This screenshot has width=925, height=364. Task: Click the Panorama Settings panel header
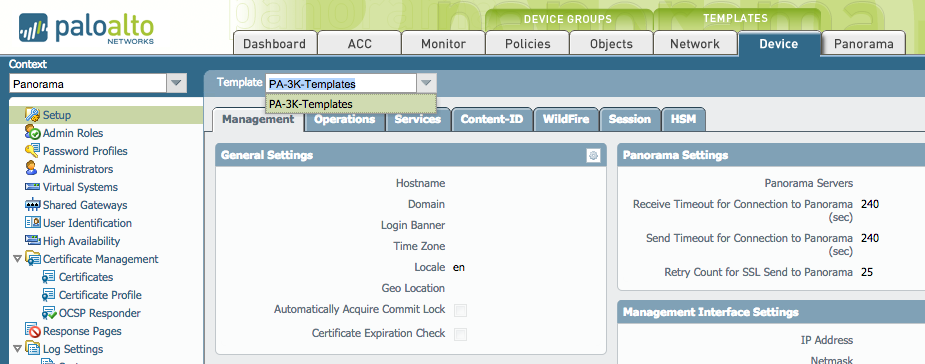771,155
